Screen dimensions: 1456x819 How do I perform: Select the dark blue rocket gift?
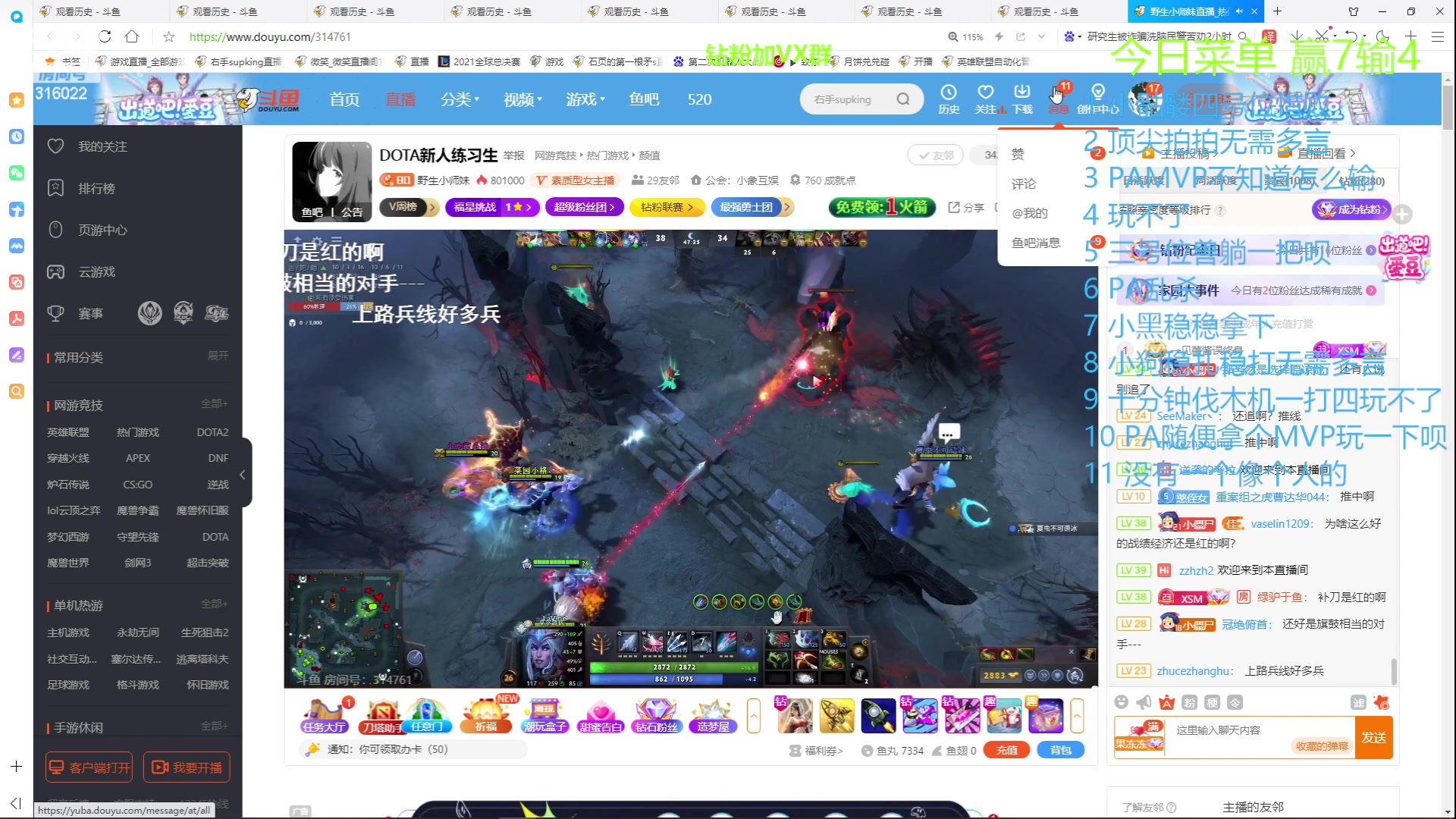tap(878, 716)
